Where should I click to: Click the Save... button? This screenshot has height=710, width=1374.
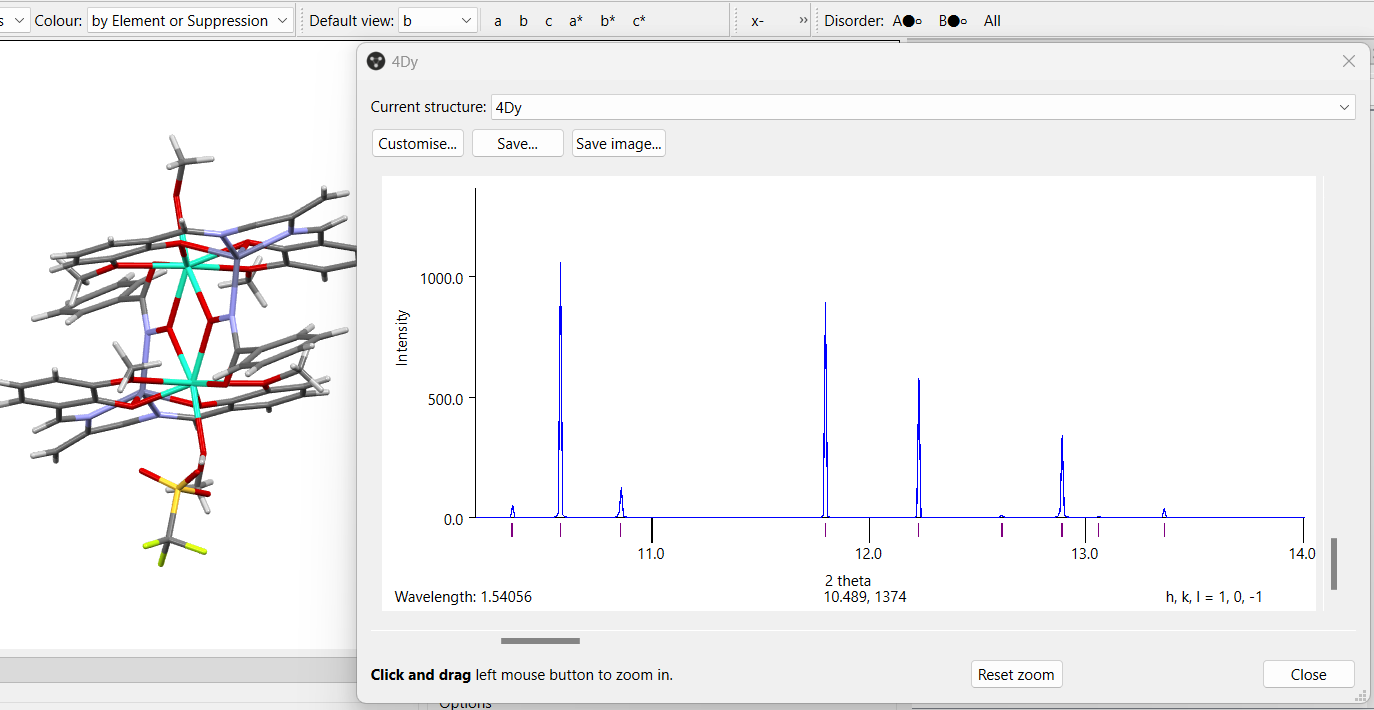click(x=517, y=144)
